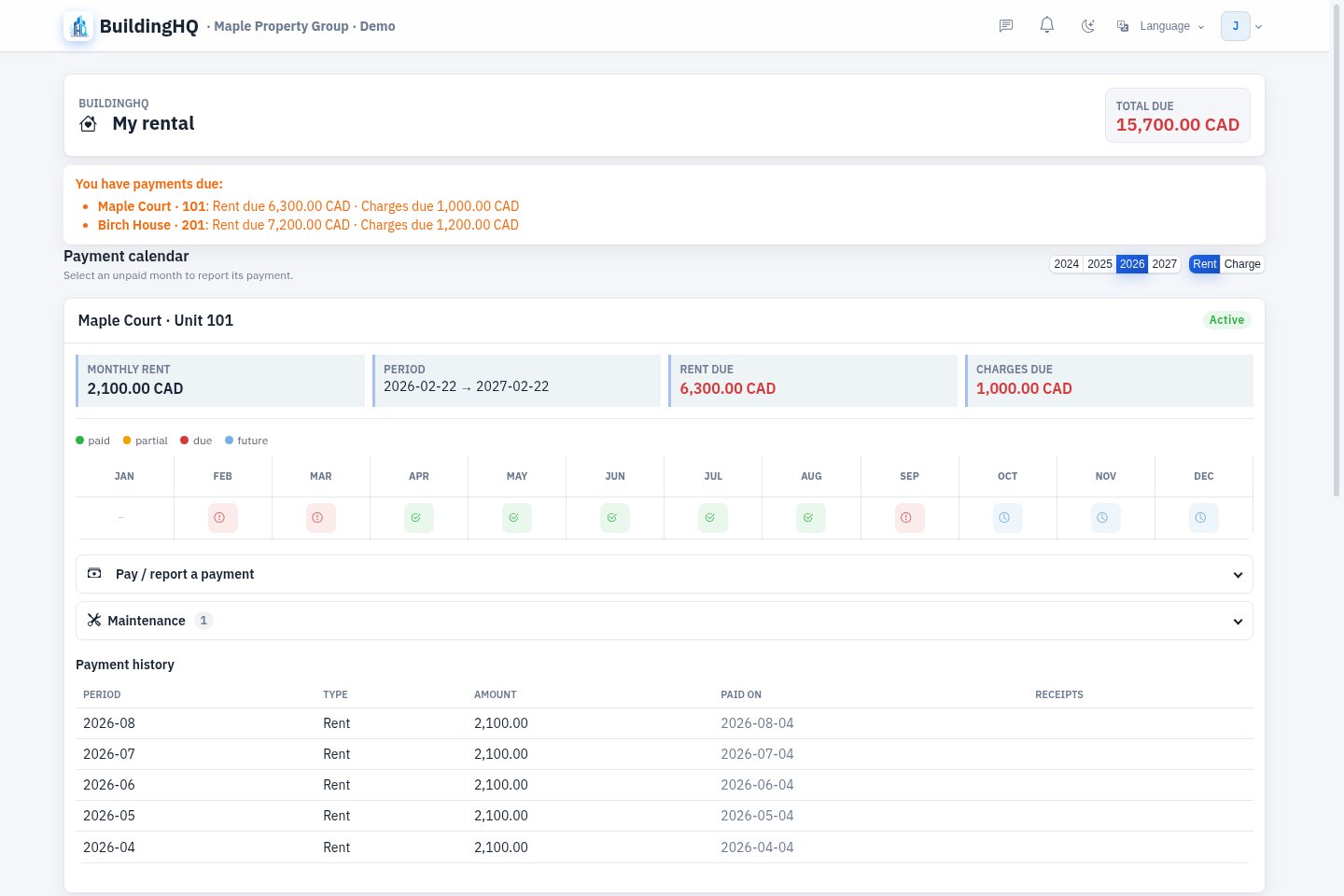Screen dimensions: 1344x896
Task: Click the Maintenance count badge 1
Action: coord(203,621)
